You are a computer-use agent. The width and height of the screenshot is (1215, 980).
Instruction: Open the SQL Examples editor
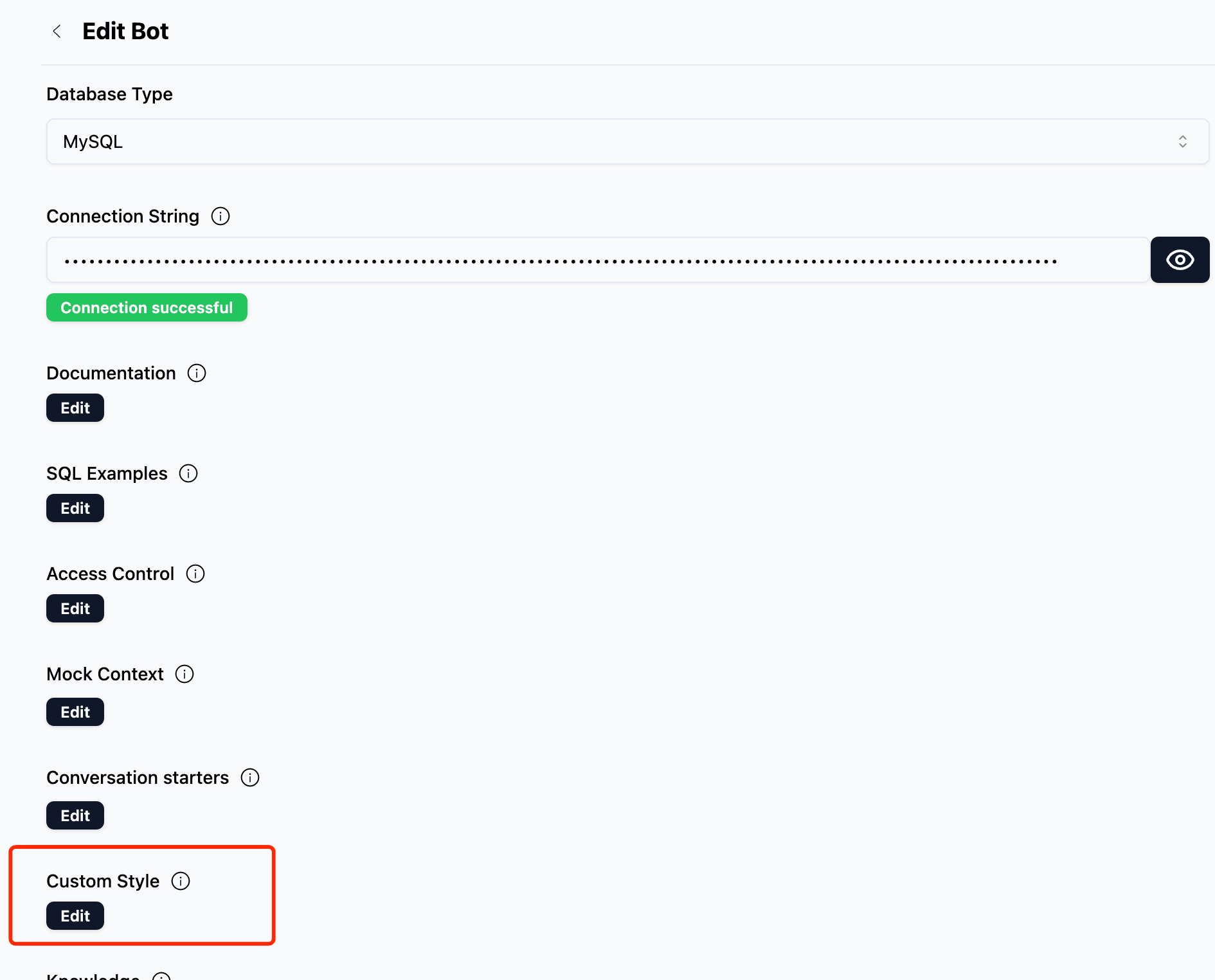pyautogui.click(x=75, y=507)
